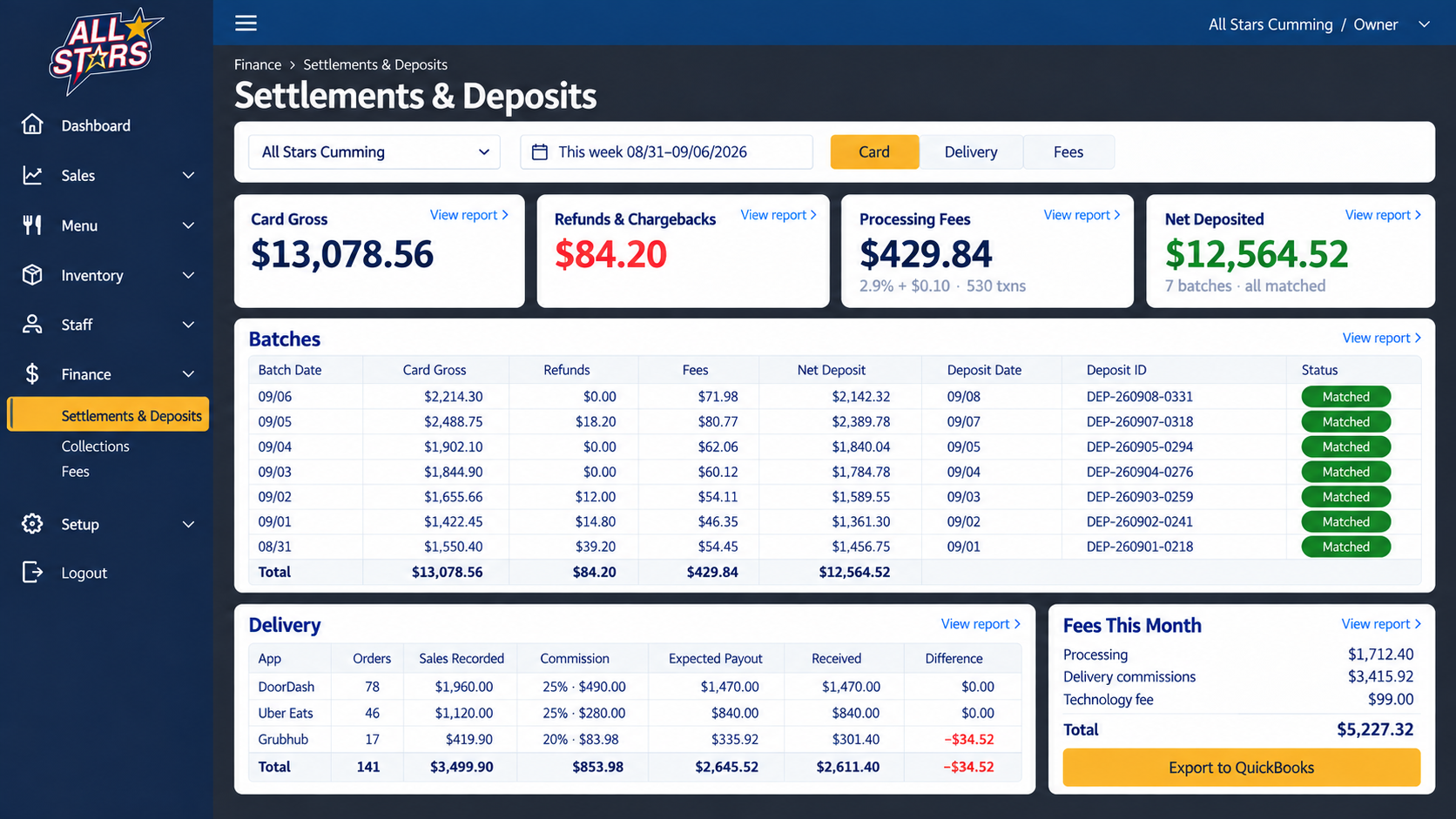Click deposit ID DEP-260907-0318
The image size is (1456, 819).
point(1140,421)
